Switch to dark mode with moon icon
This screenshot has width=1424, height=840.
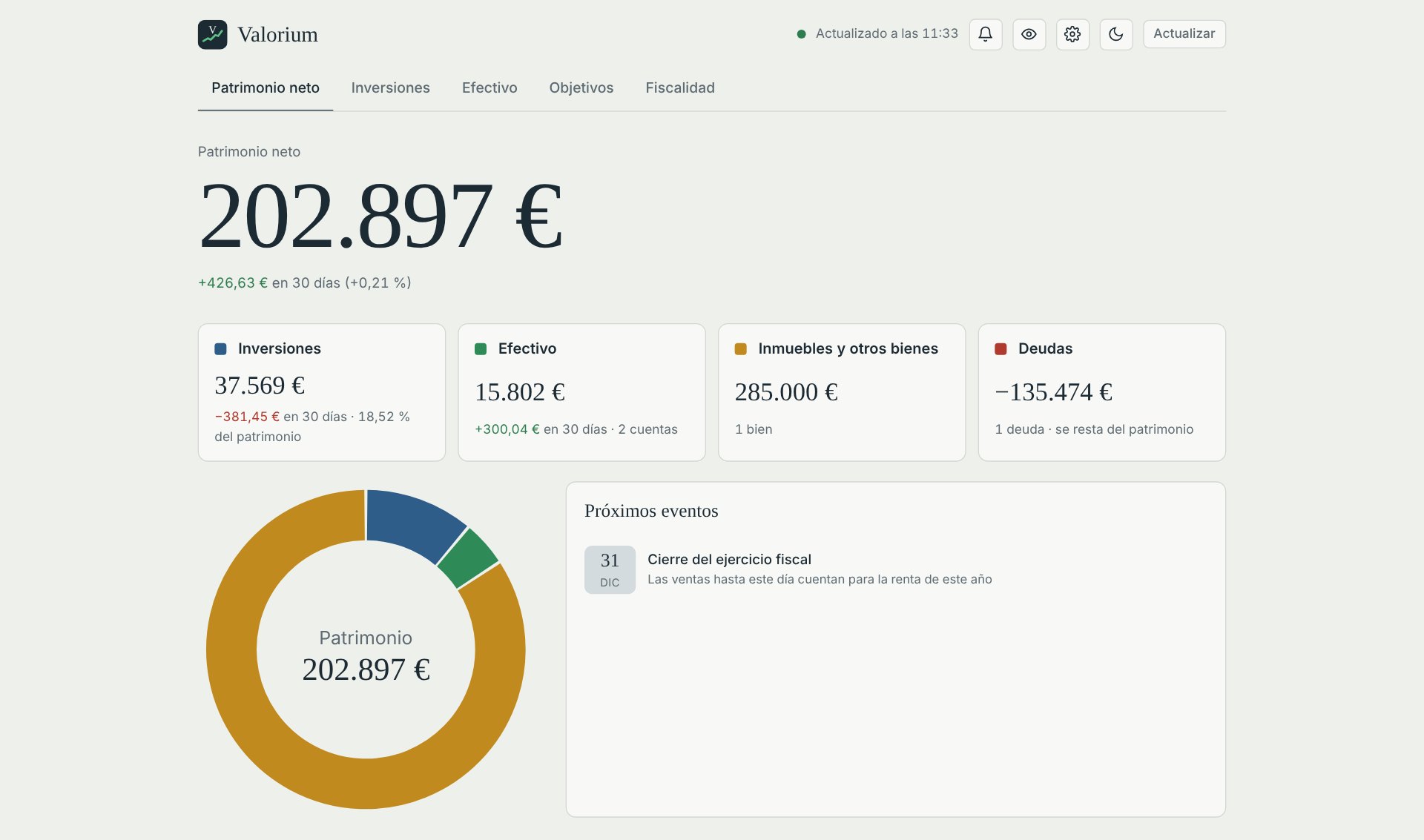tap(1115, 34)
